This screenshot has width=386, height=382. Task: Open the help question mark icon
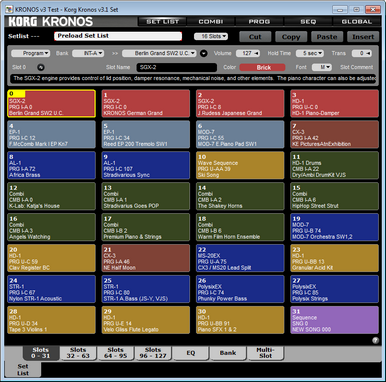375,340
